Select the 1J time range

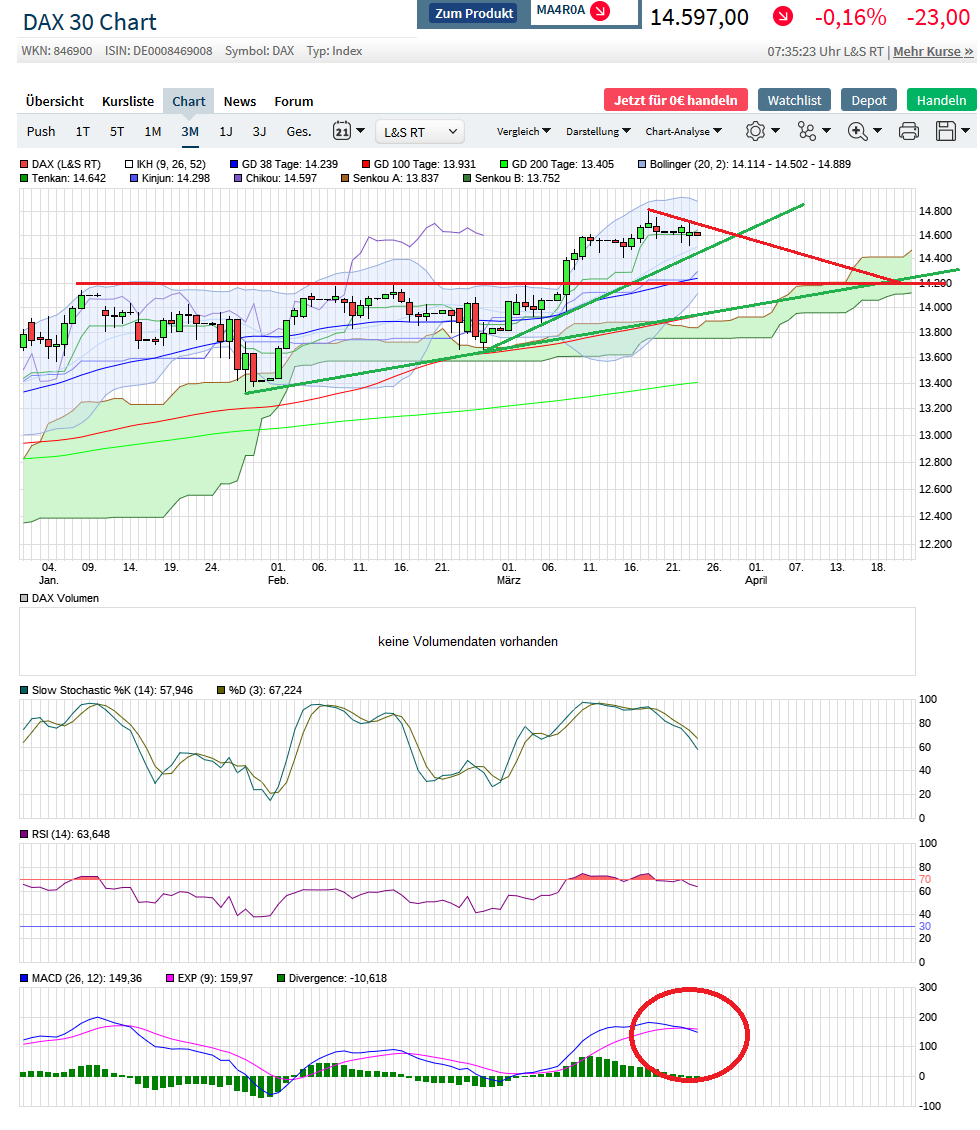pyautogui.click(x=226, y=131)
